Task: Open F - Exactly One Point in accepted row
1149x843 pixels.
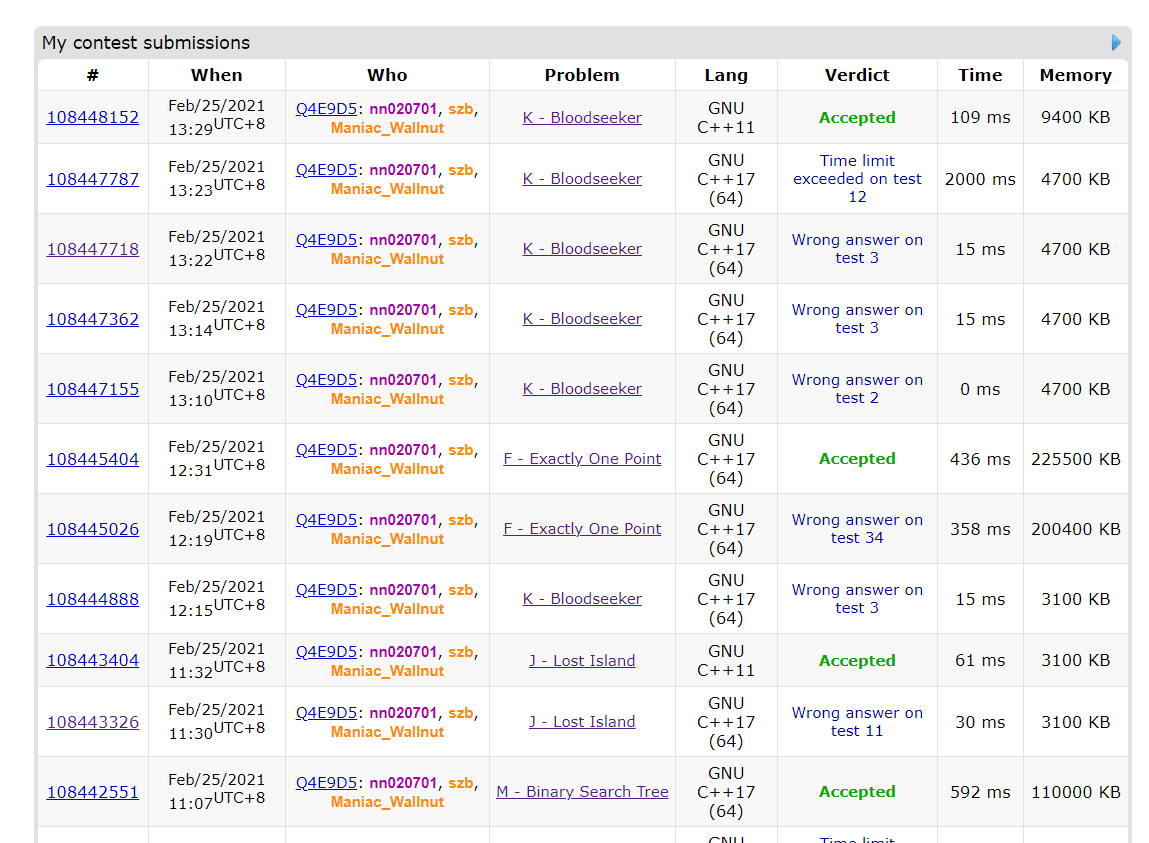Action: [582, 459]
